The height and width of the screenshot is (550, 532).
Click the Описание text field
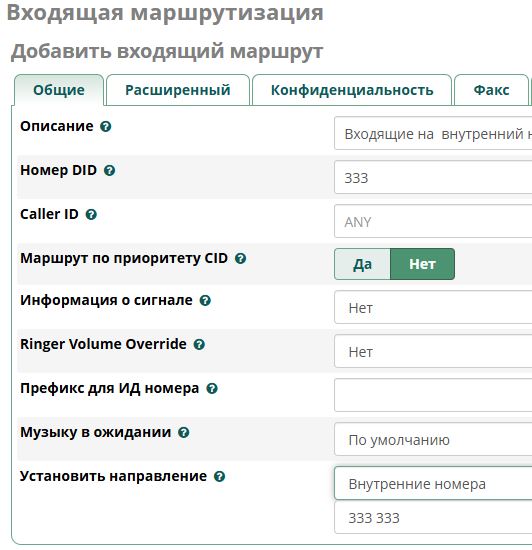point(433,134)
